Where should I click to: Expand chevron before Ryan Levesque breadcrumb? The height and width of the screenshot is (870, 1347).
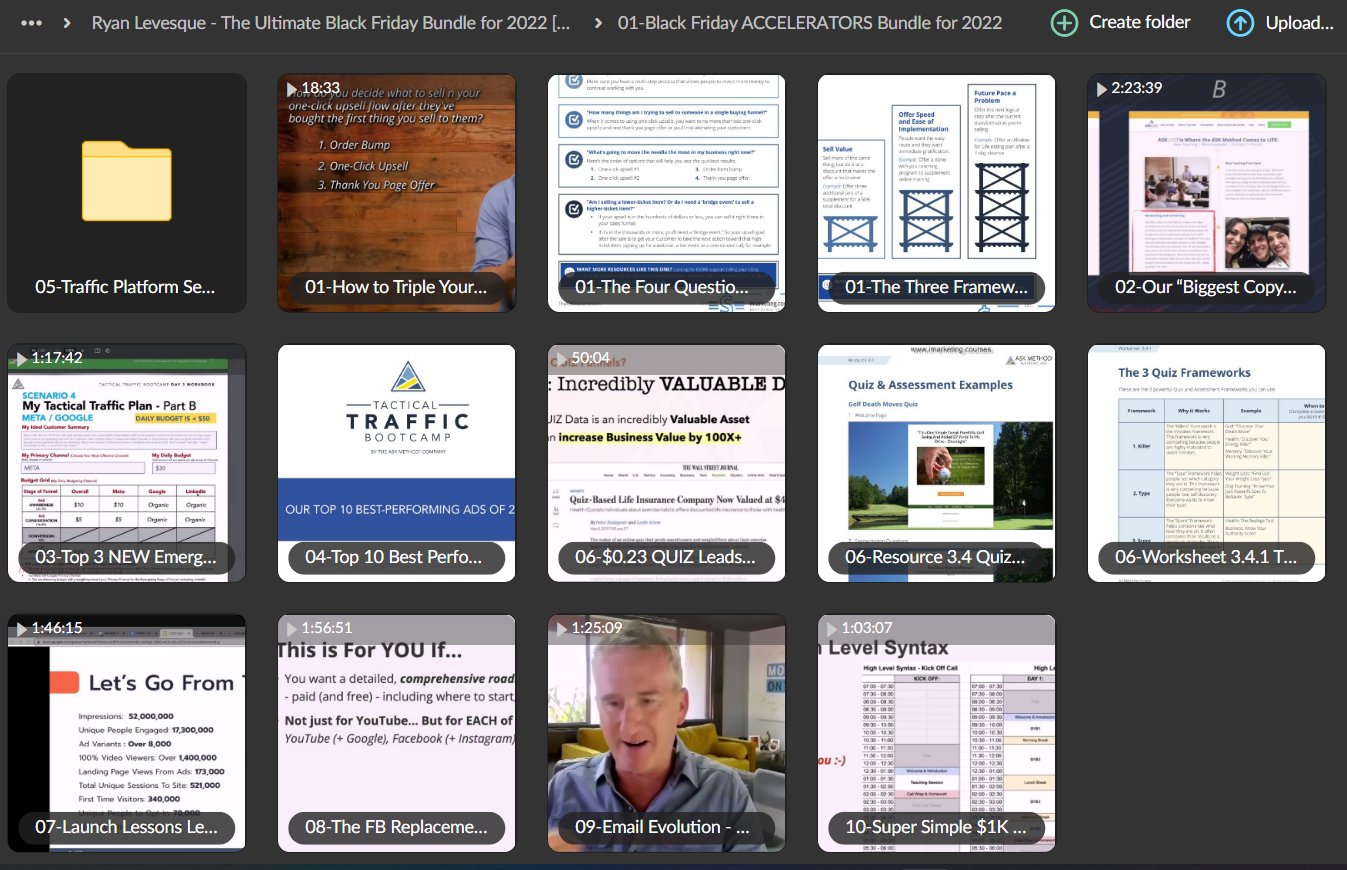[67, 23]
